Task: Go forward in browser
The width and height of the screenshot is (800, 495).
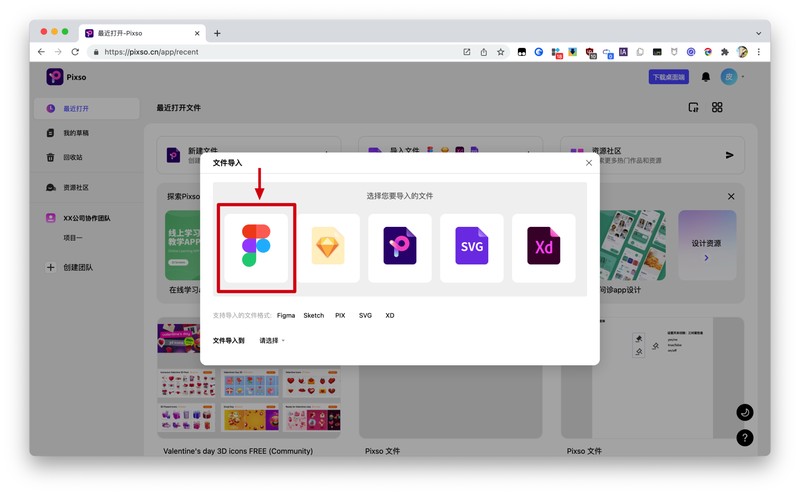Action: (x=58, y=52)
